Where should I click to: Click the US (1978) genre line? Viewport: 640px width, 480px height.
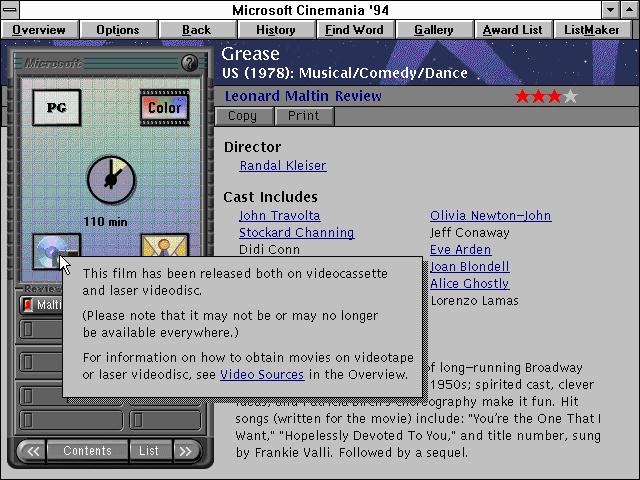(345, 73)
